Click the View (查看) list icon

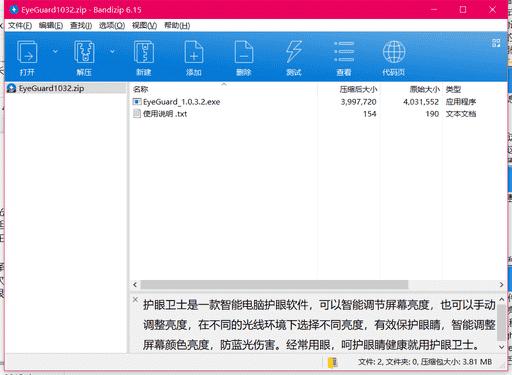click(x=344, y=52)
